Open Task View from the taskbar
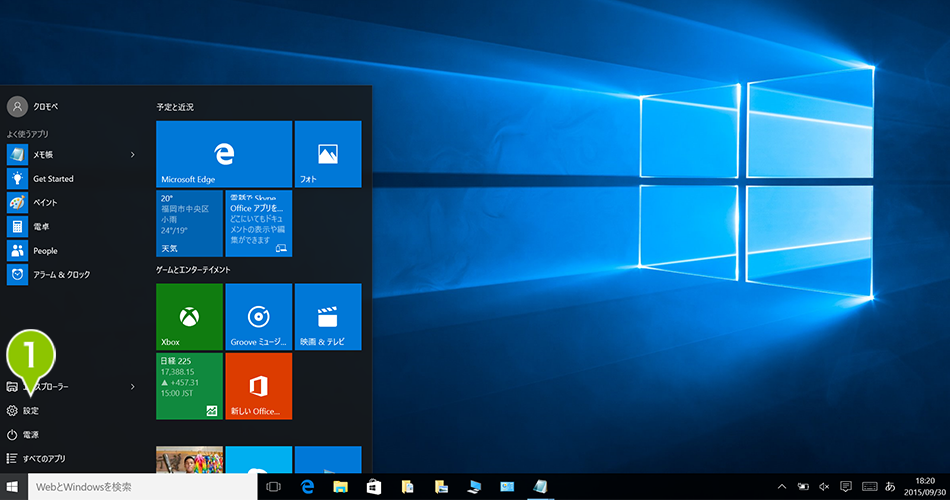 point(273,487)
